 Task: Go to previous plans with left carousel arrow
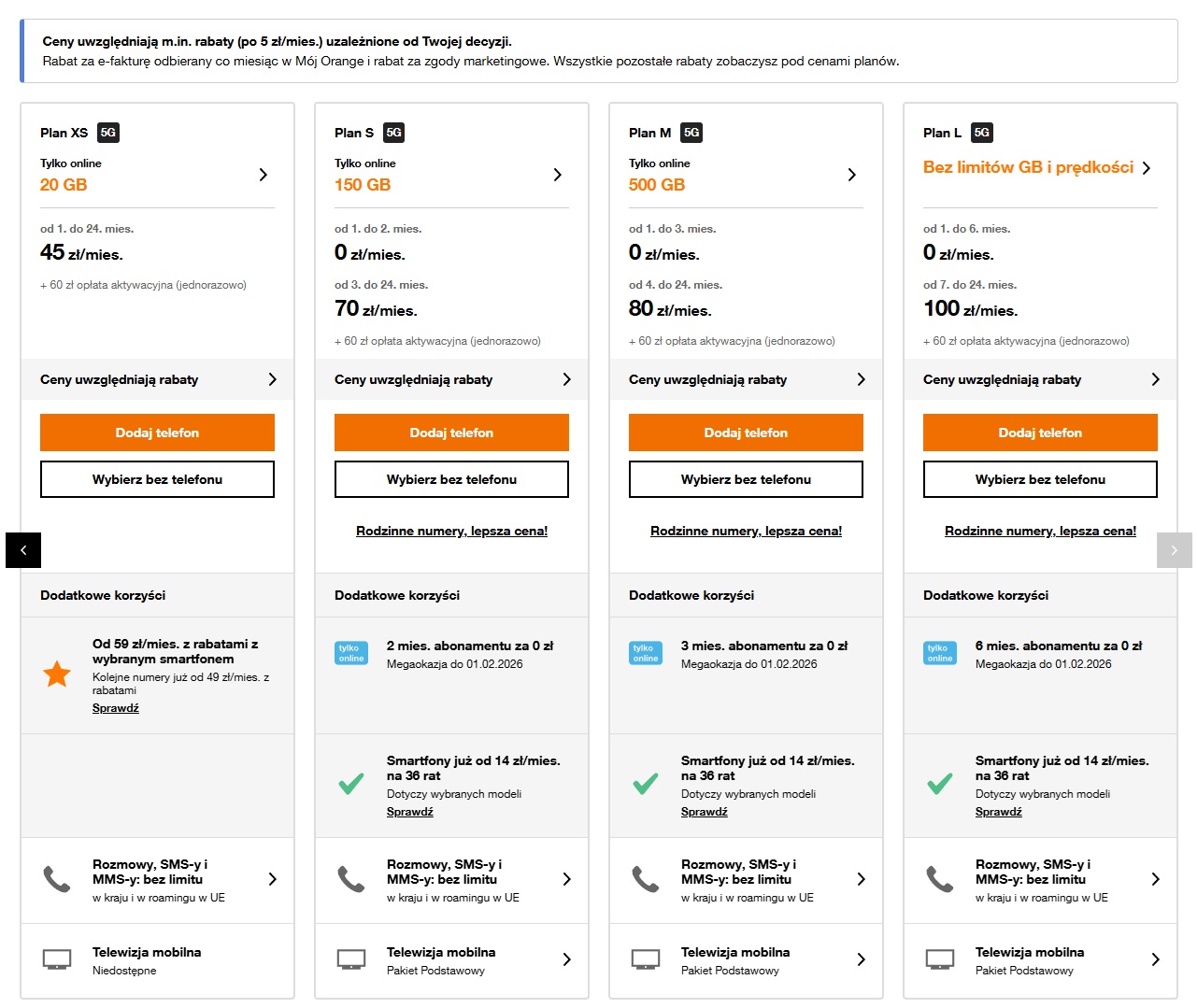(x=23, y=550)
